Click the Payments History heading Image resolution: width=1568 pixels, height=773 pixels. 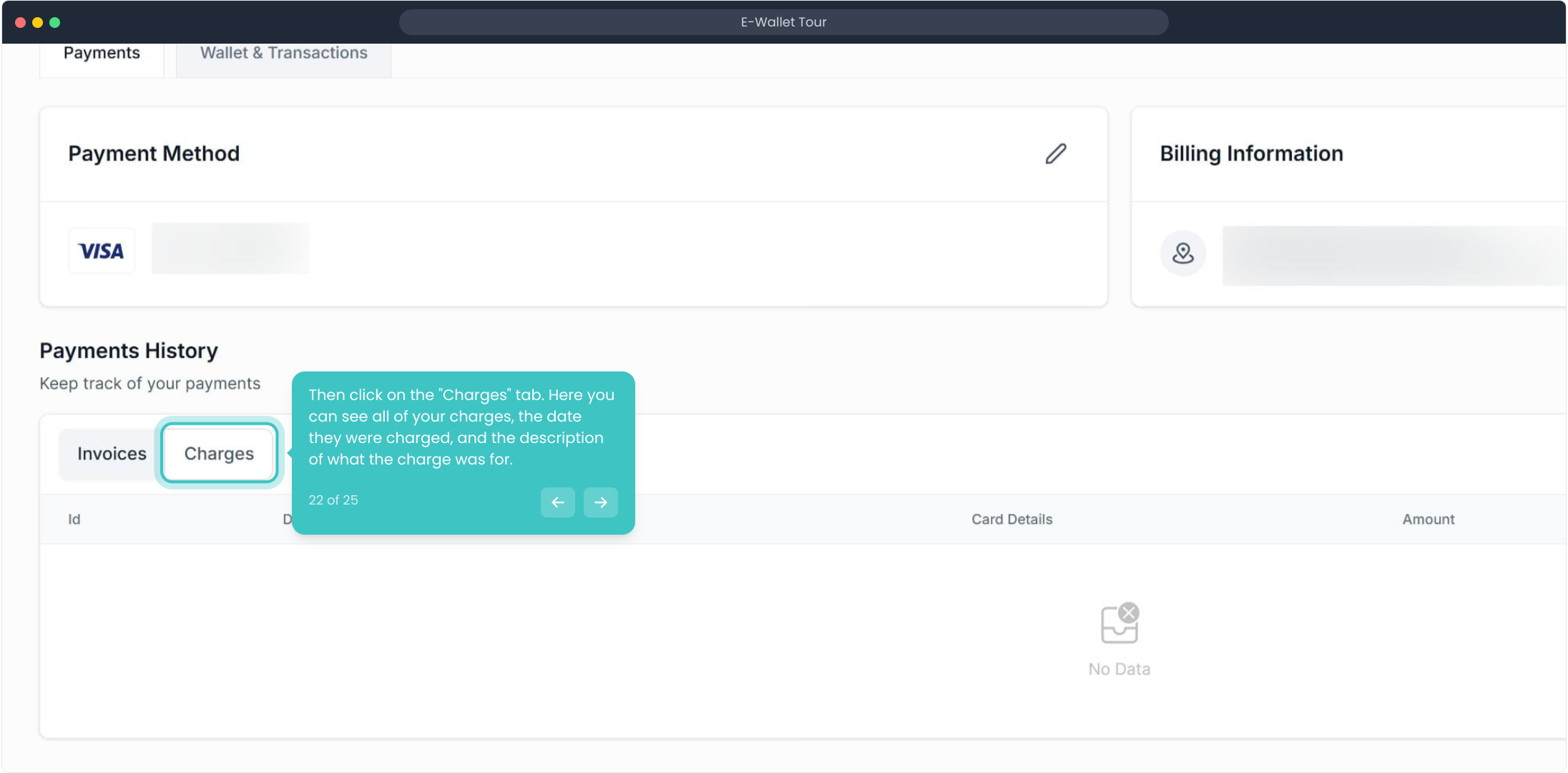point(129,351)
